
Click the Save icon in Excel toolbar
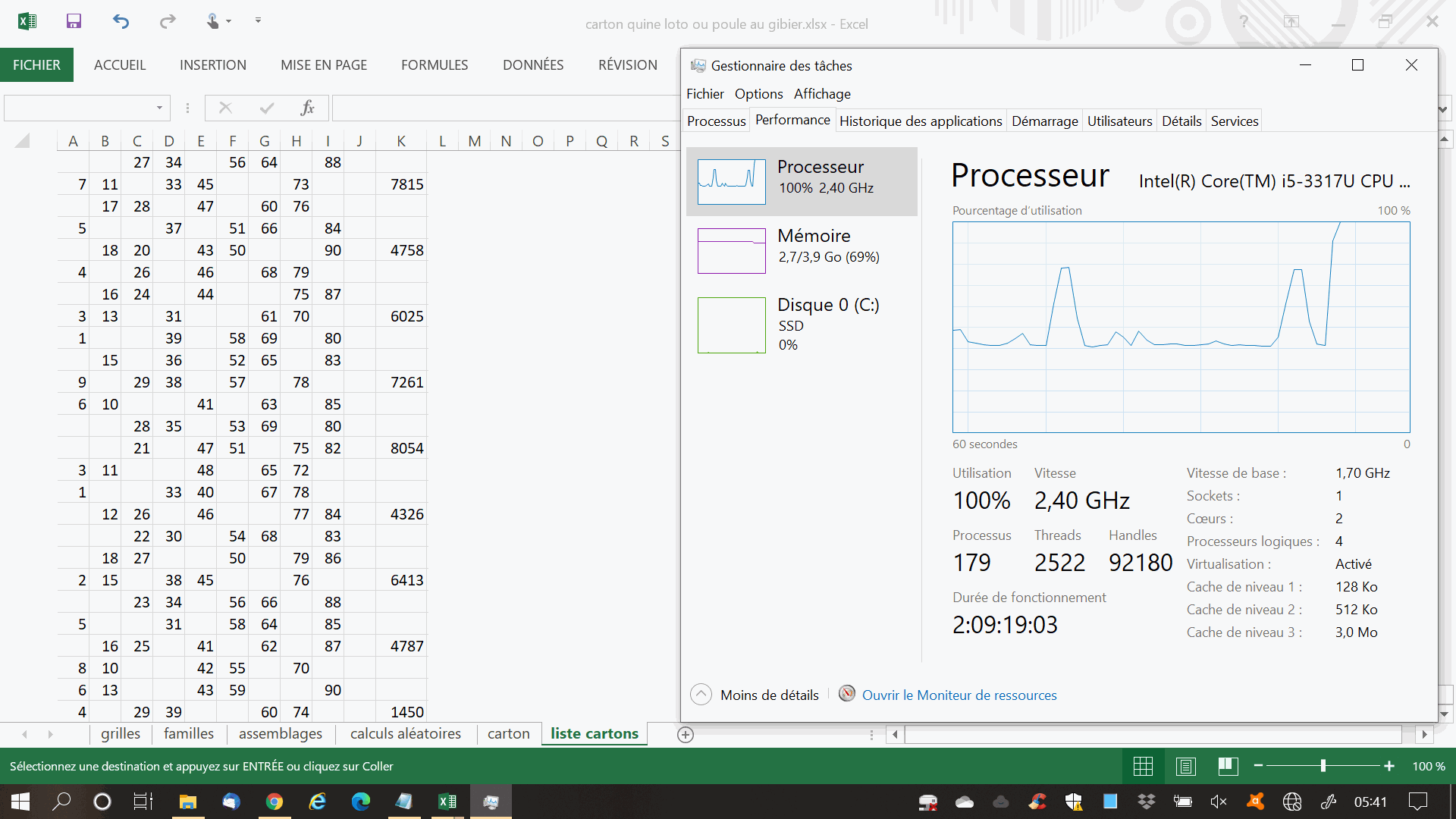click(x=74, y=21)
